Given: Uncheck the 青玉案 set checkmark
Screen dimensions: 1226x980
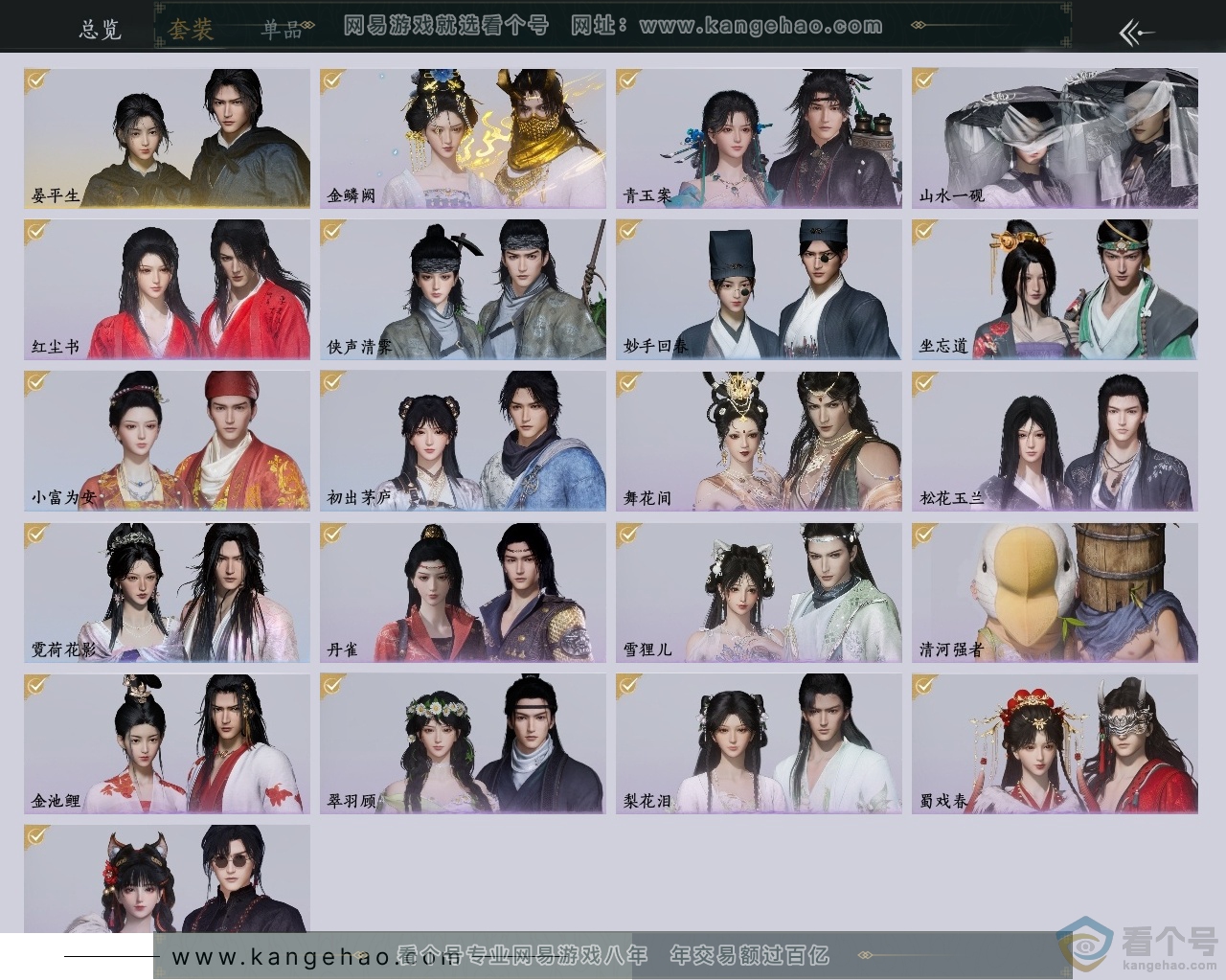Looking at the screenshot, I should (629, 80).
